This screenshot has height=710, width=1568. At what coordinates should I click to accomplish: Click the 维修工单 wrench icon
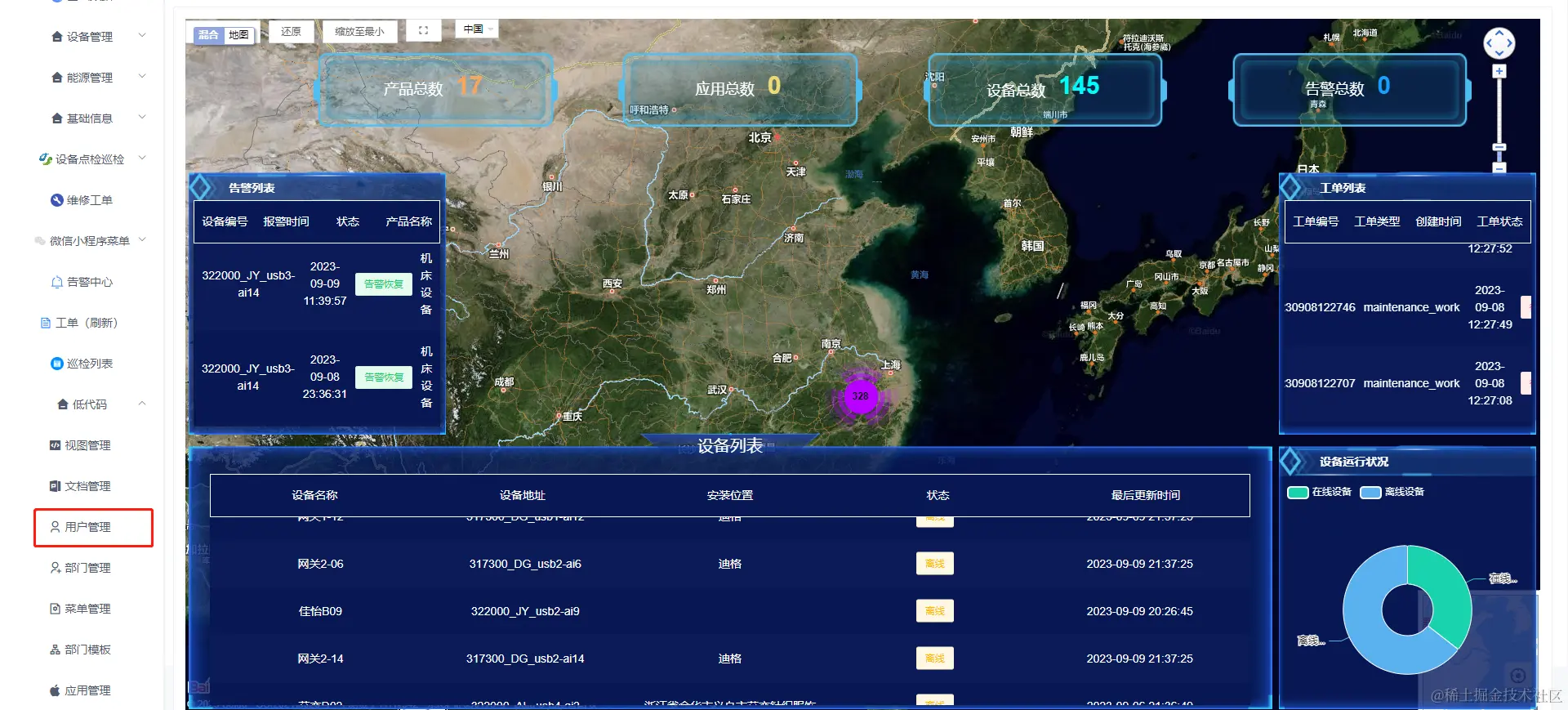pyautogui.click(x=57, y=199)
